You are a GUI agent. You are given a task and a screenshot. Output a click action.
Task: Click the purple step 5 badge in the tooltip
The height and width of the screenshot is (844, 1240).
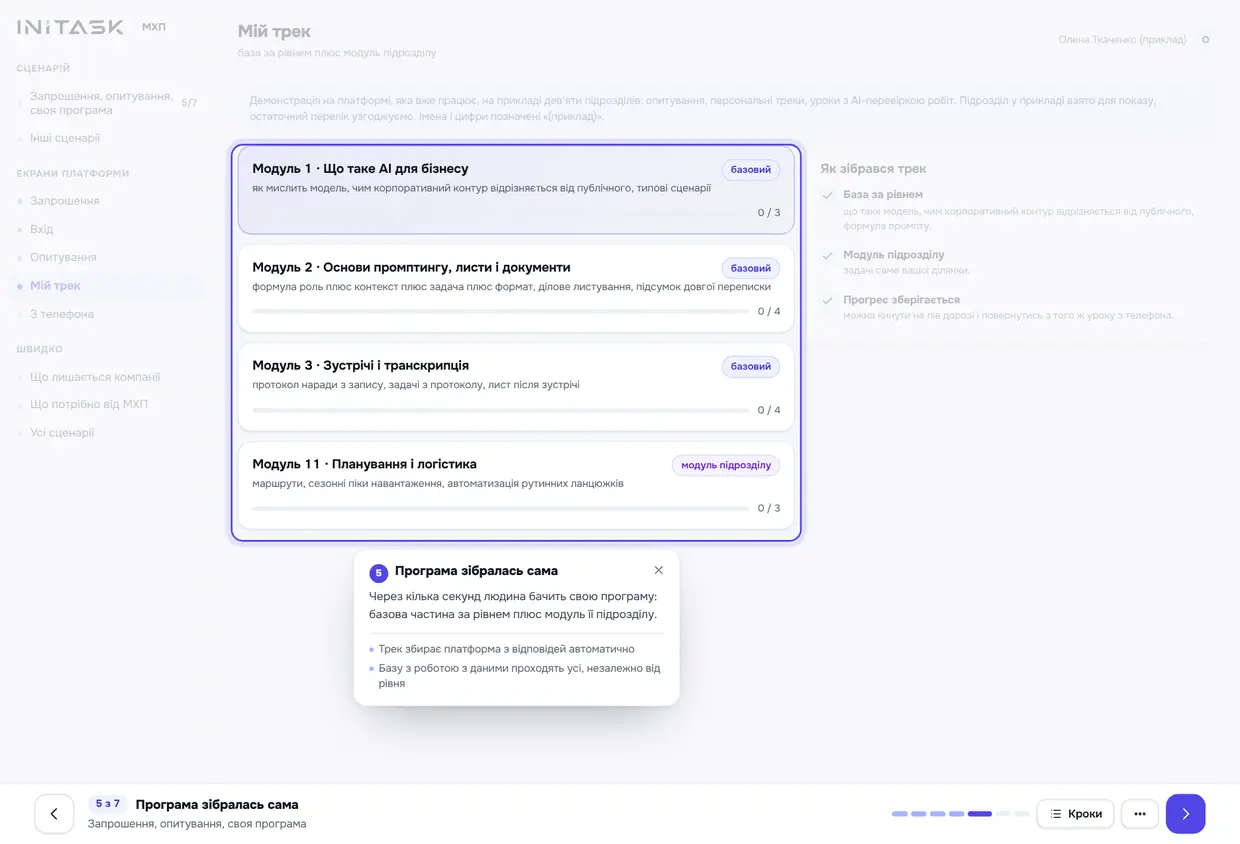click(x=378, y=573)
